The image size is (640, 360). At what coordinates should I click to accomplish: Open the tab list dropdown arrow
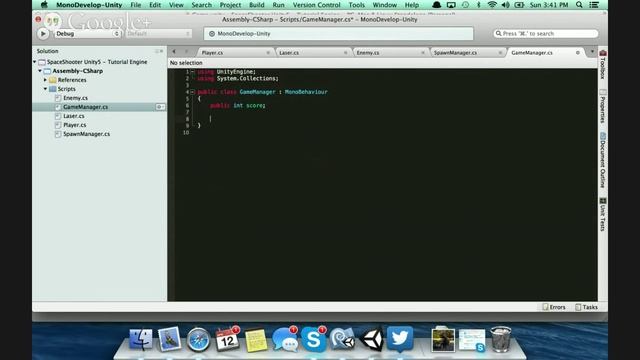coord(592,51)
